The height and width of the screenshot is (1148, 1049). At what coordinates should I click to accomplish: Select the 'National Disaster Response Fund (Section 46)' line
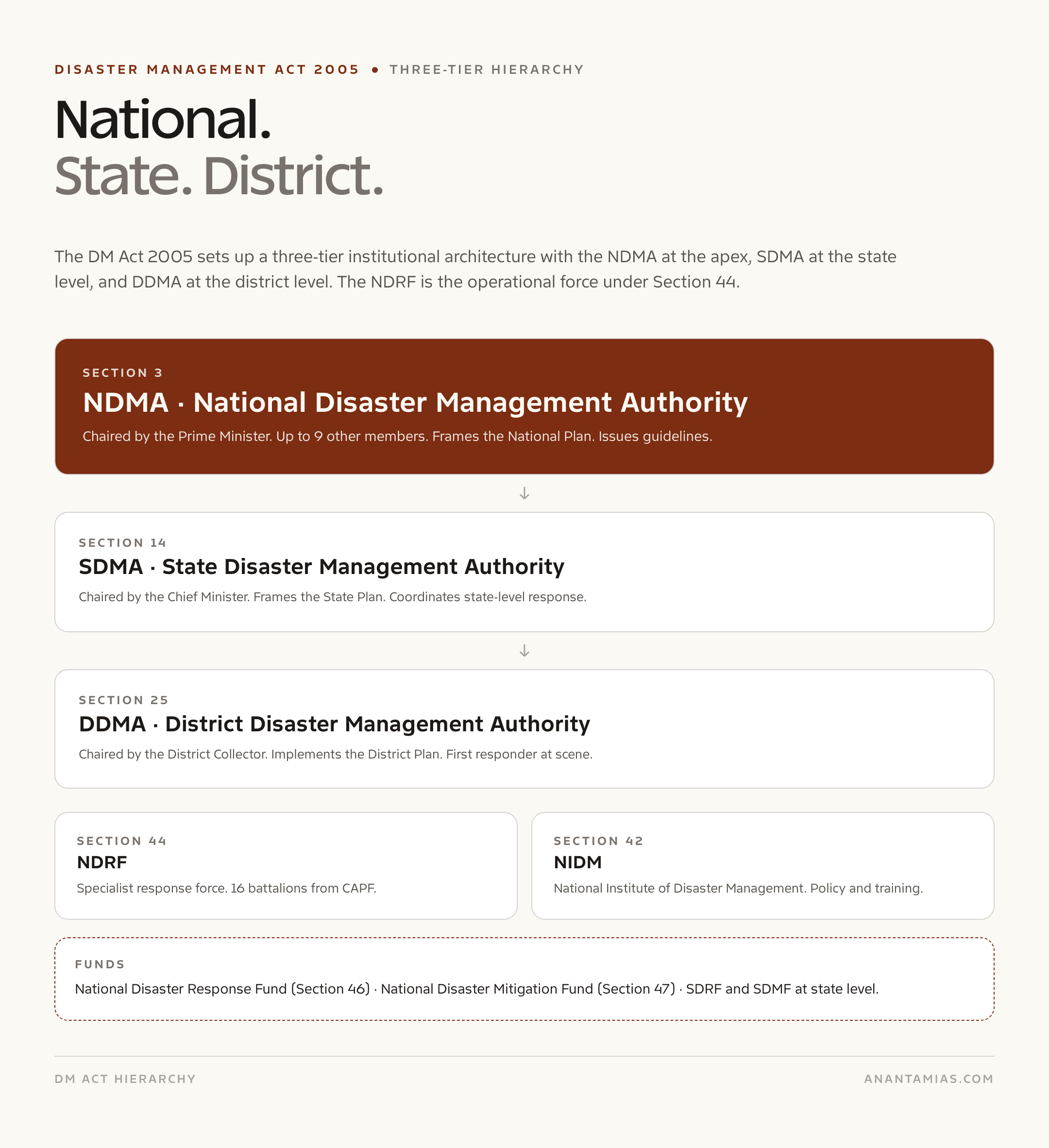[476, 989]
